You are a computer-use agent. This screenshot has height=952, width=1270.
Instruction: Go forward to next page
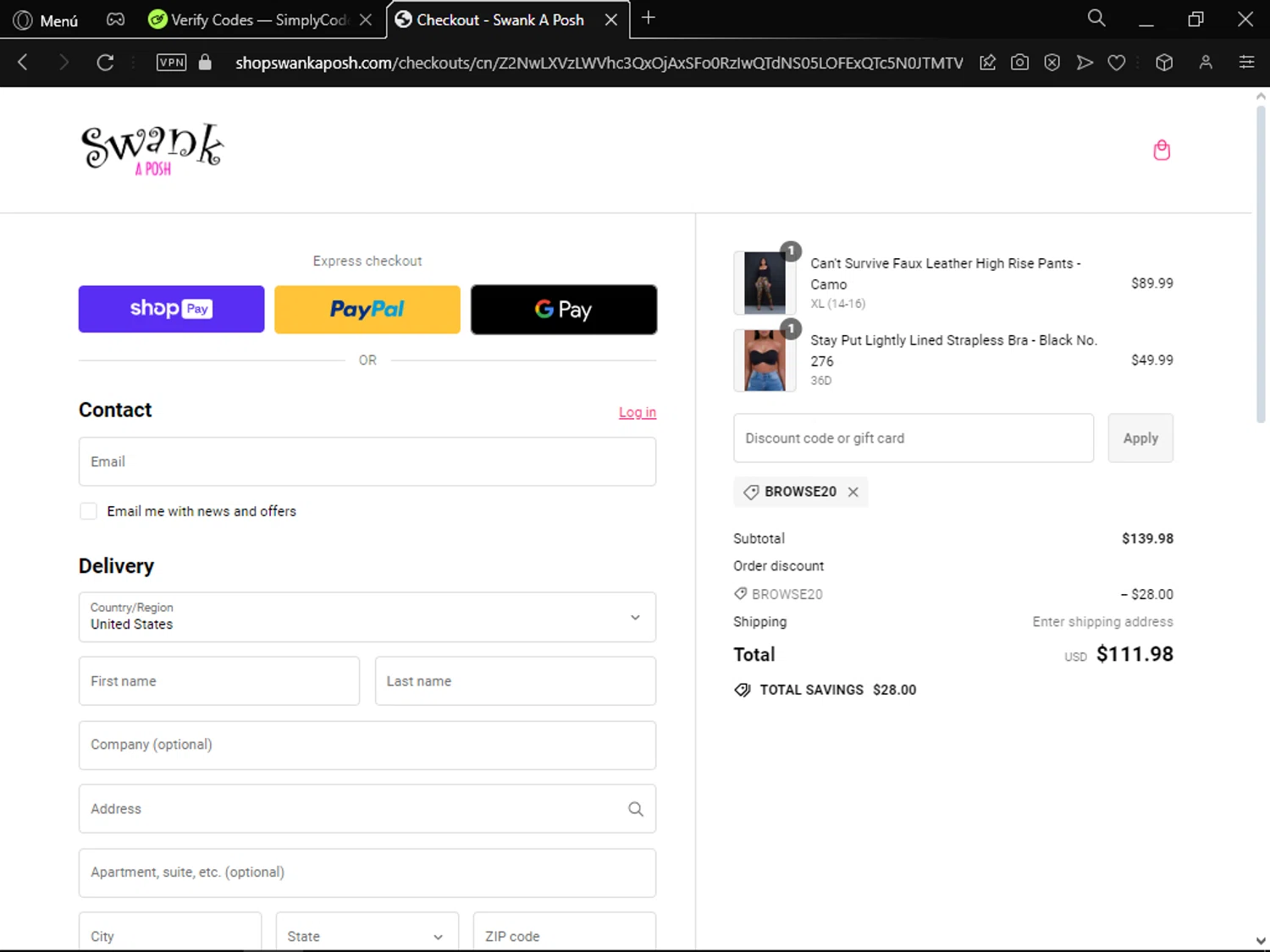click(x=63, y=62)
